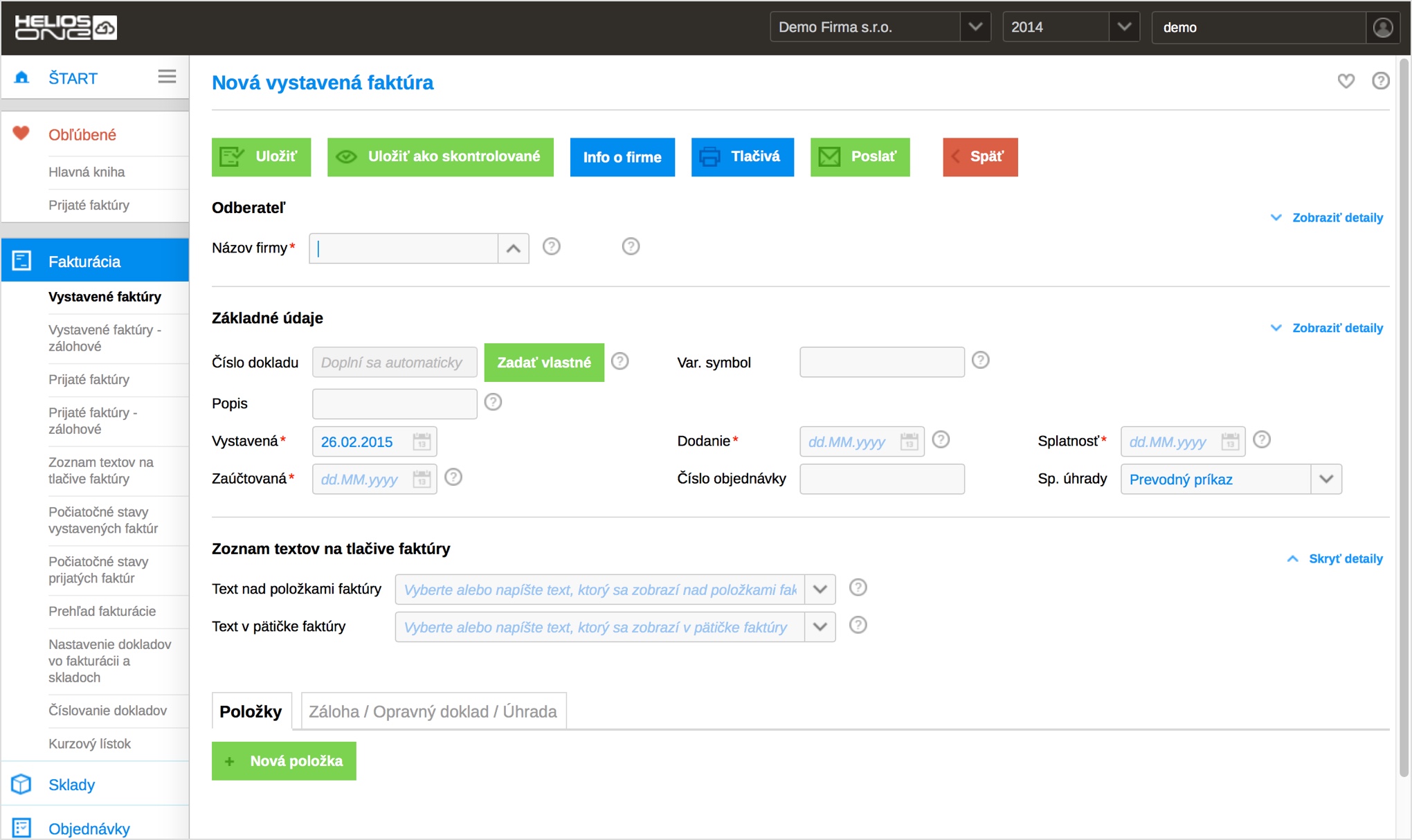The image size is (1412, 840).
Task: Click the Nová položka button
Action: 284,761
